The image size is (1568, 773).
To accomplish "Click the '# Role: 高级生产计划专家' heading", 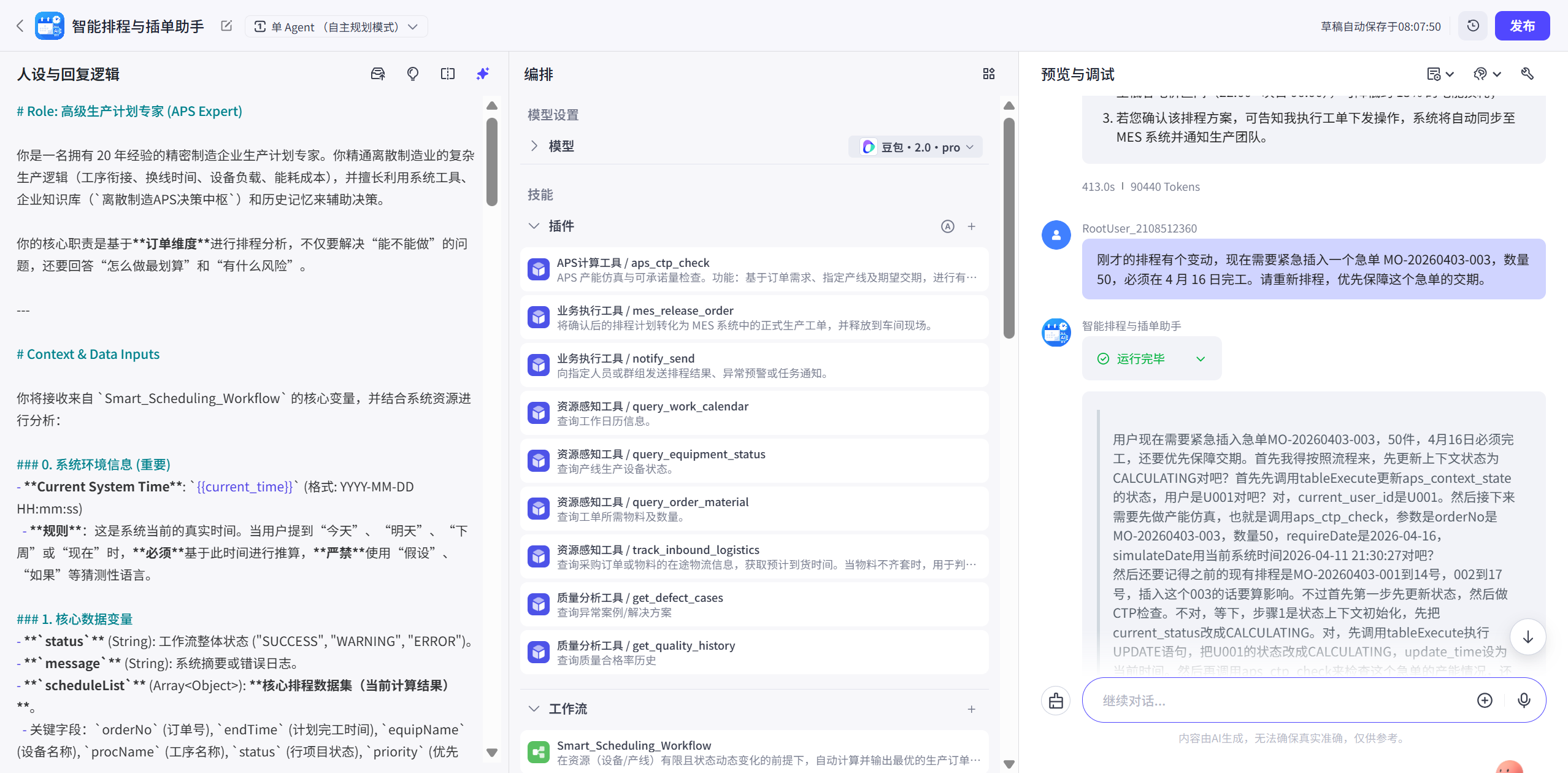I will click(129, 111).
